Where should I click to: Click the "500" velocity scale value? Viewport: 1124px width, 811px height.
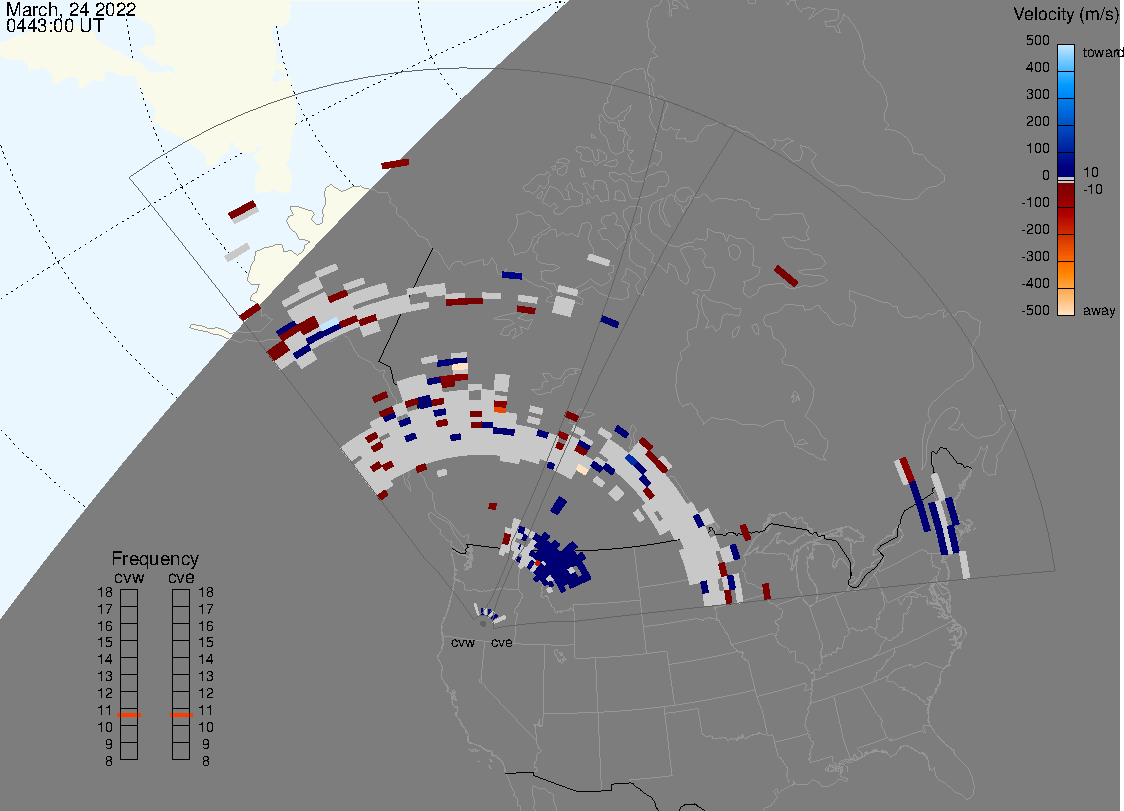(x=1037, y=40)
